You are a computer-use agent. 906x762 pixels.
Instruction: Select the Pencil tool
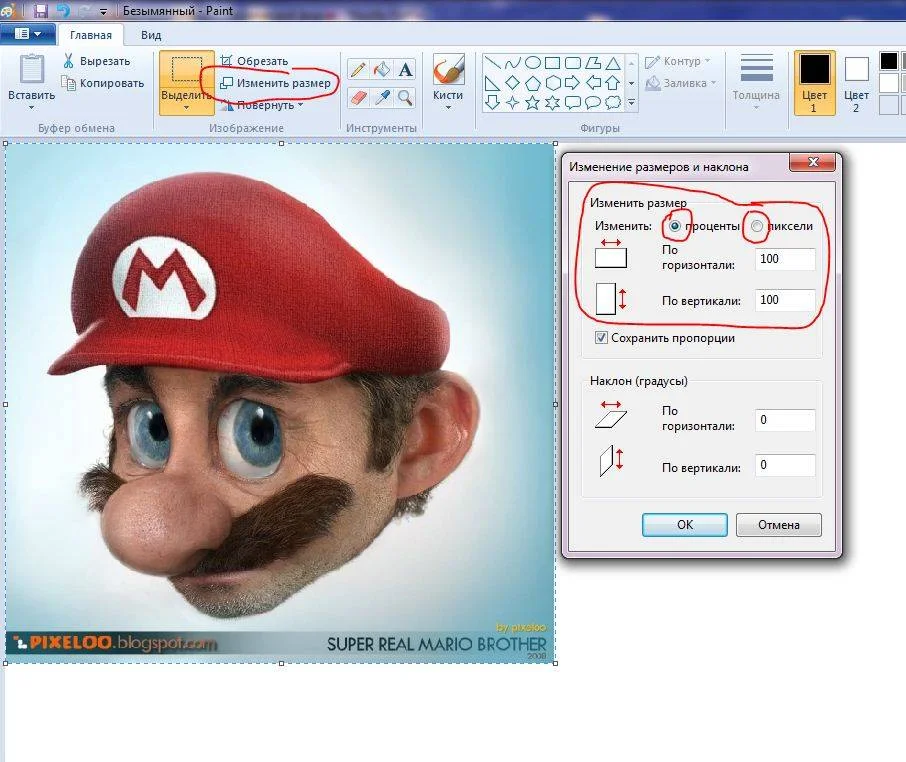(358, 70)
